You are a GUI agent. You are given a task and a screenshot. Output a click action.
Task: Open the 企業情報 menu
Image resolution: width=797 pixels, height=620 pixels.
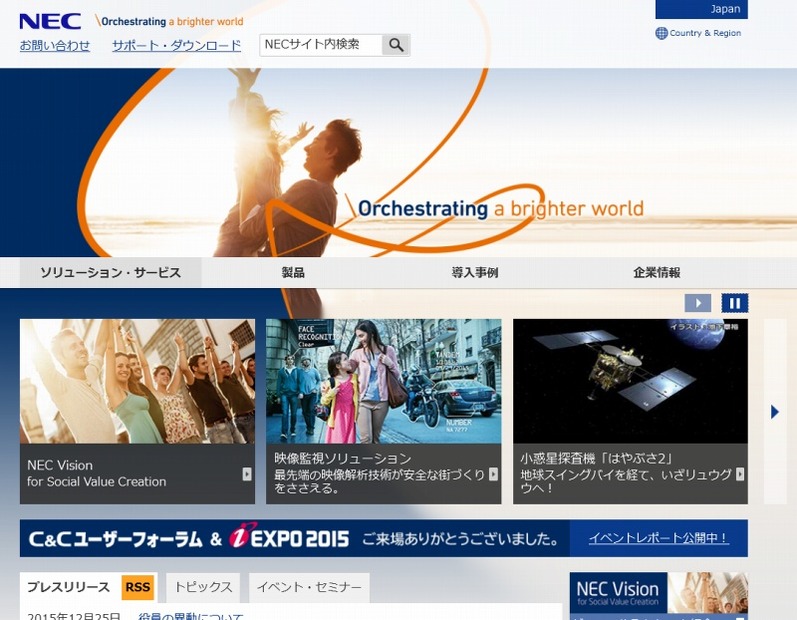tap(656, 272)
